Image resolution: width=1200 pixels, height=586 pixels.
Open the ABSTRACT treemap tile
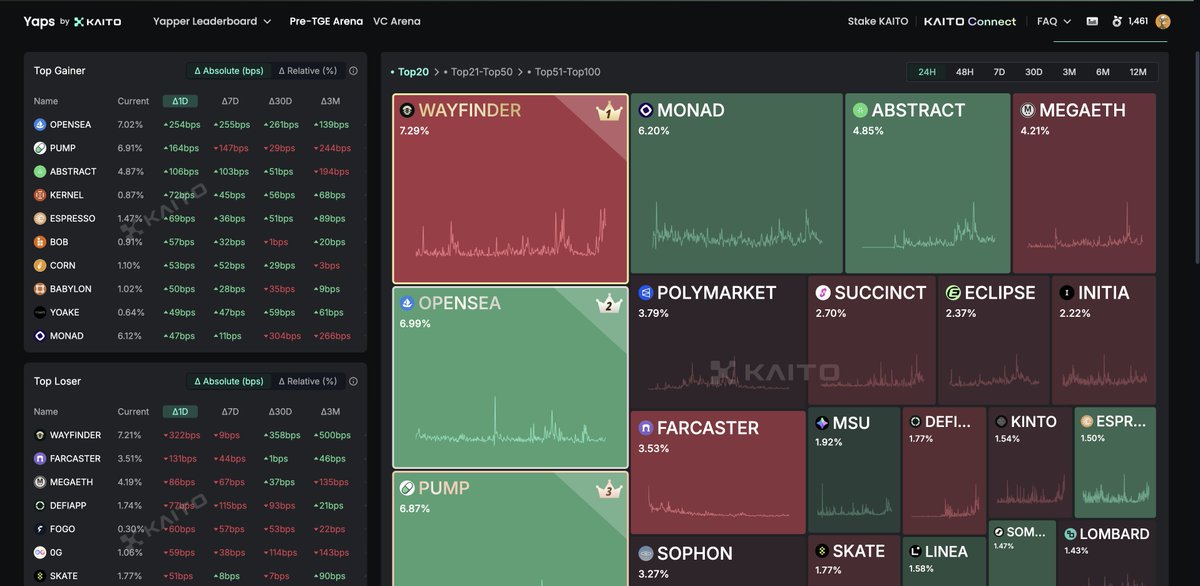click(x=926, y=183)
